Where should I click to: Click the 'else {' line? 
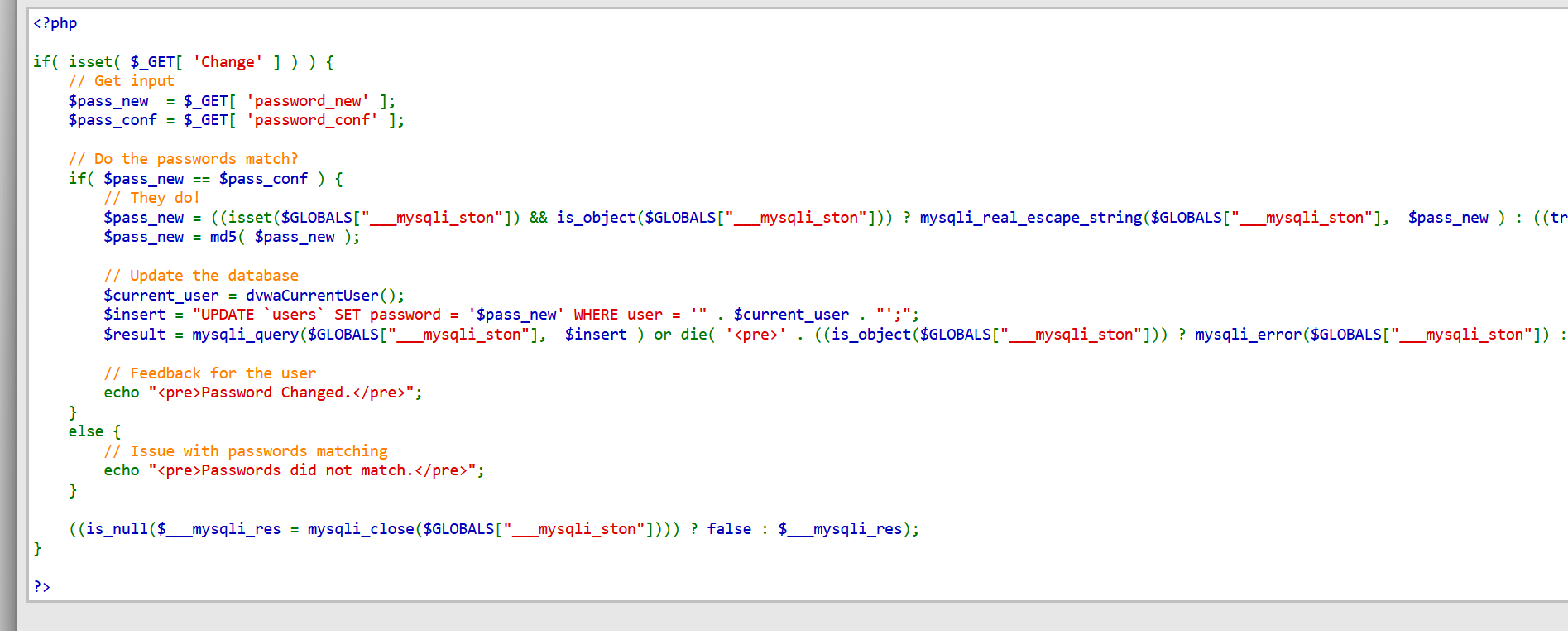click(x=94, y=431)
